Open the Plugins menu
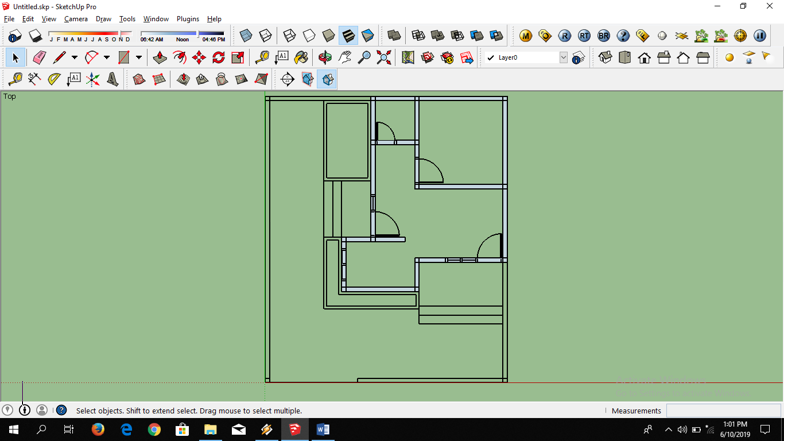Image resolution: width=785 pixels, height=441 pixels. pos(187,19)
